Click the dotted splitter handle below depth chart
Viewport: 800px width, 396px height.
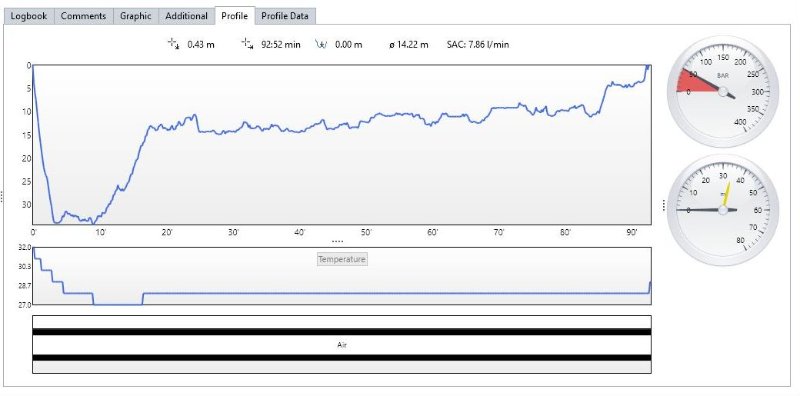pos(337,241)
